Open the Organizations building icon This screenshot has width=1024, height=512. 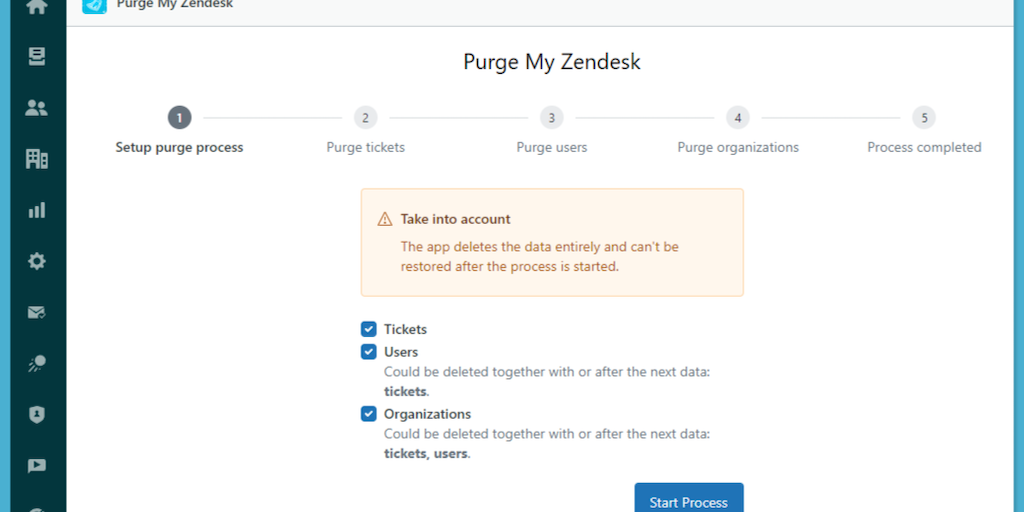pos(37,159)
